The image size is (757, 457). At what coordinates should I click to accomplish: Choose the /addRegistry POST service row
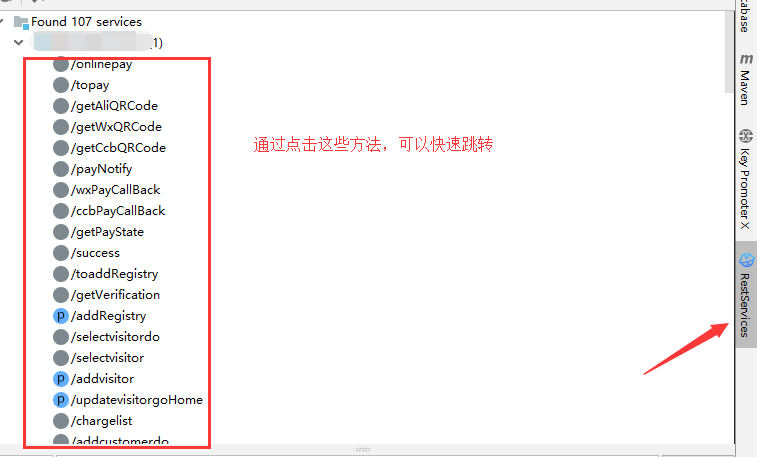(x=109, y=316)
